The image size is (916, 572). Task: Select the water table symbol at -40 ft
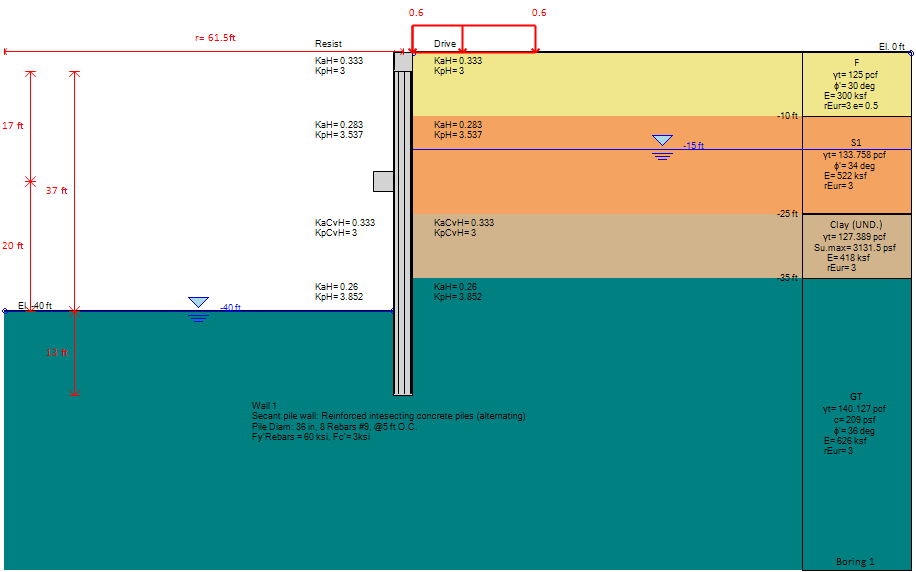pos(199,310)
